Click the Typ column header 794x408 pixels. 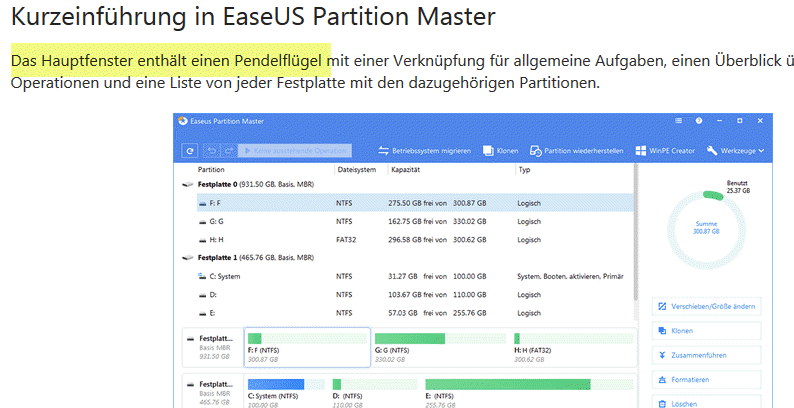pyautogui.click(x=525, y=170)
